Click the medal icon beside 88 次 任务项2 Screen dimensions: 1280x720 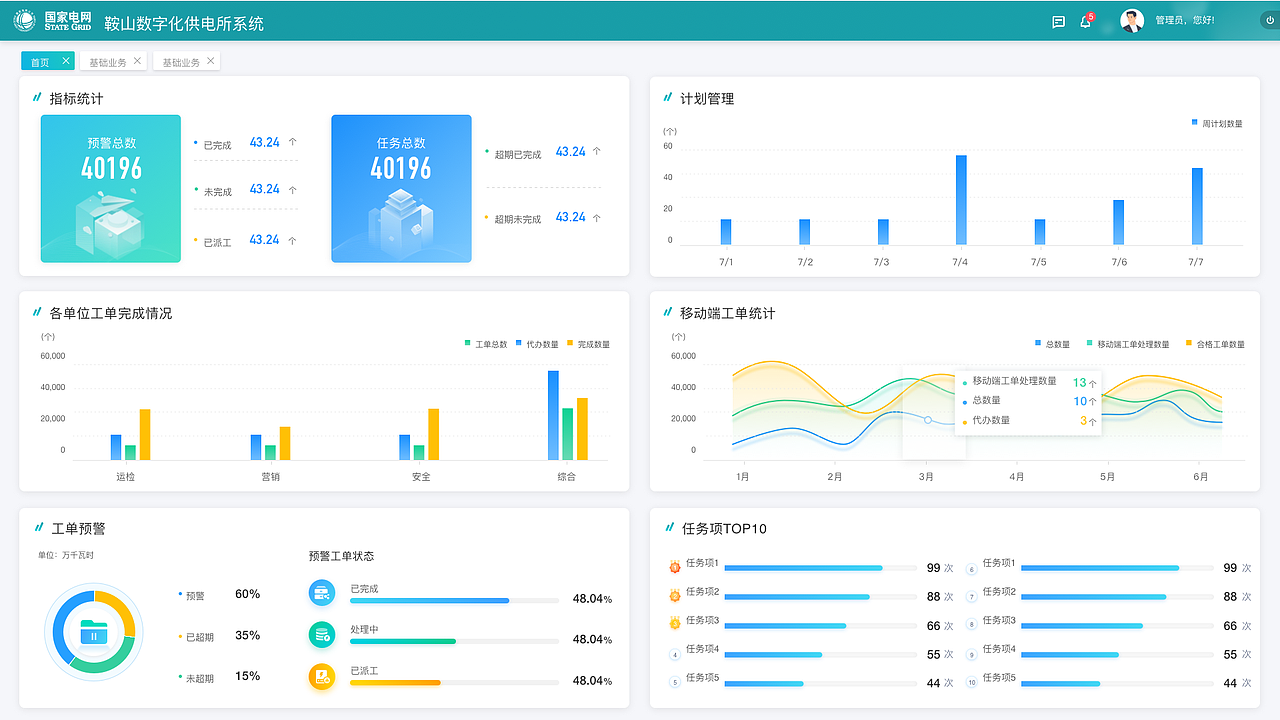(x=674, y=595)
